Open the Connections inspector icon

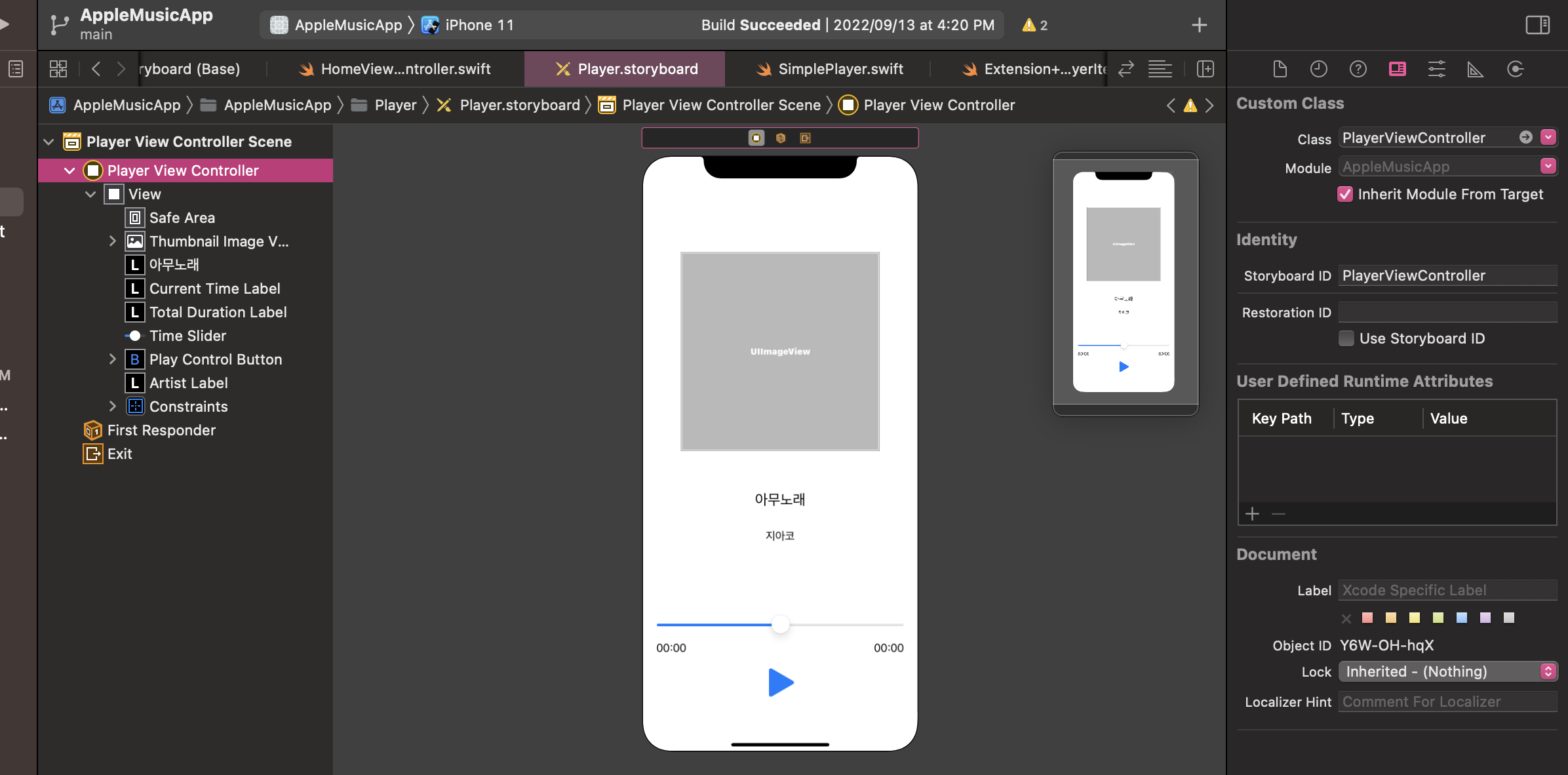tap(1515, 69)
